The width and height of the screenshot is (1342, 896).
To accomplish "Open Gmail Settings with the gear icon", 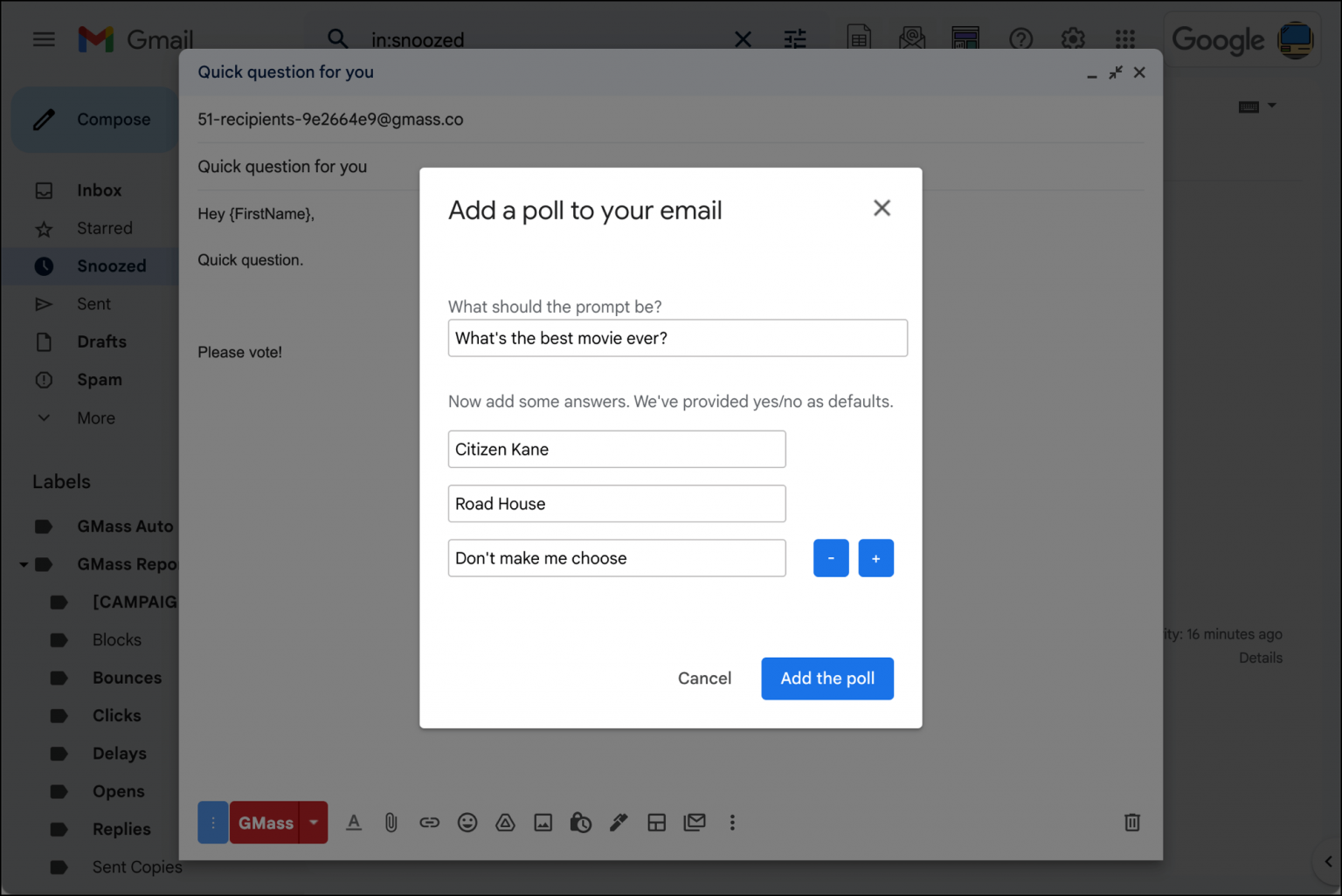I will click(1072, 39).
